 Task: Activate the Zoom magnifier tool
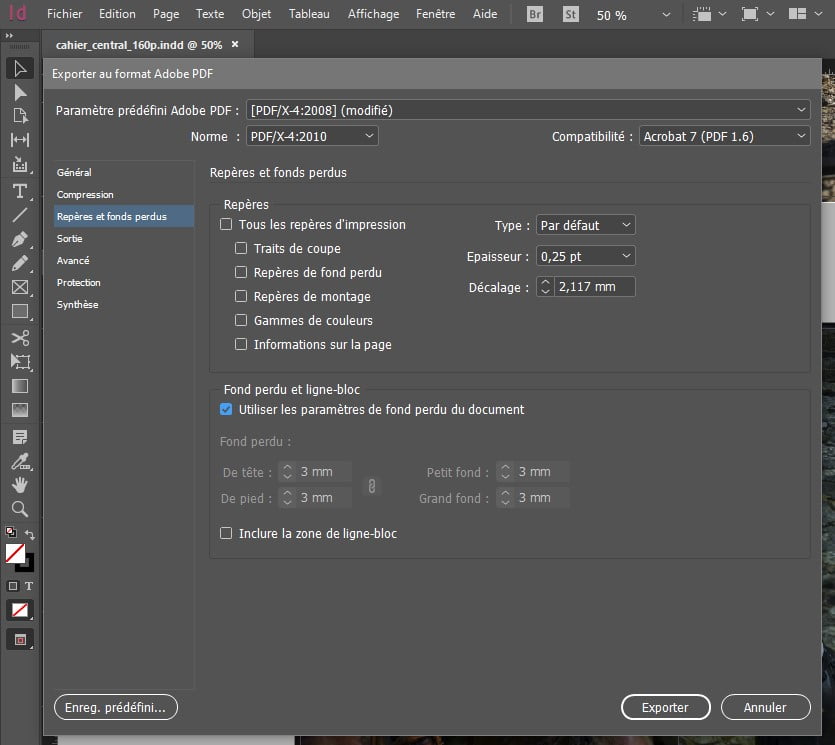point(19,509)
